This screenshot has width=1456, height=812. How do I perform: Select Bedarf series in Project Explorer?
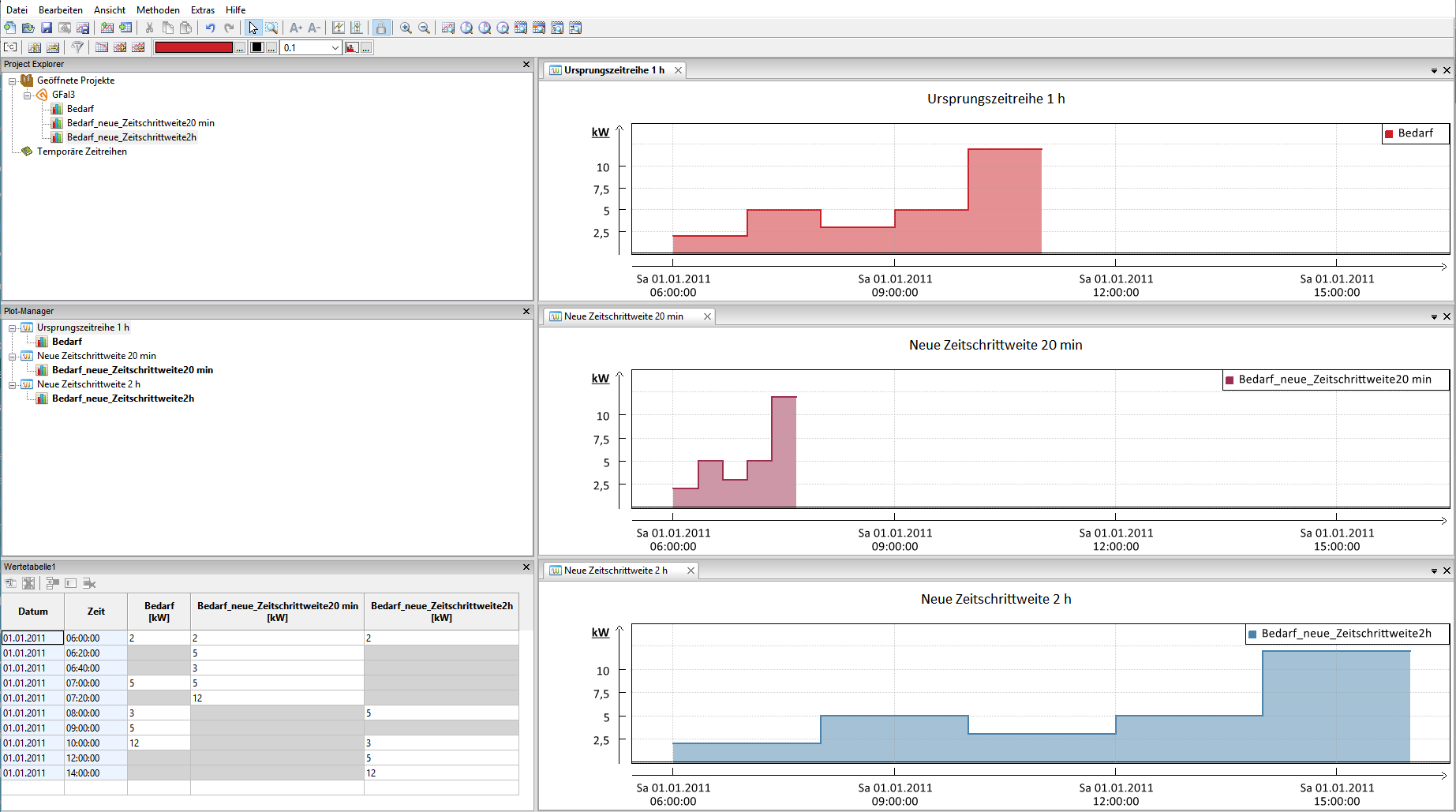(80, 109)
